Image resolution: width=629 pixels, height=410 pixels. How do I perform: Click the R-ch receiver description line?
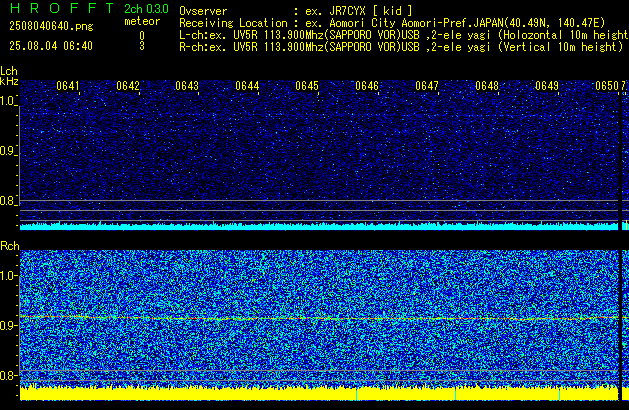tap(401, 47)
